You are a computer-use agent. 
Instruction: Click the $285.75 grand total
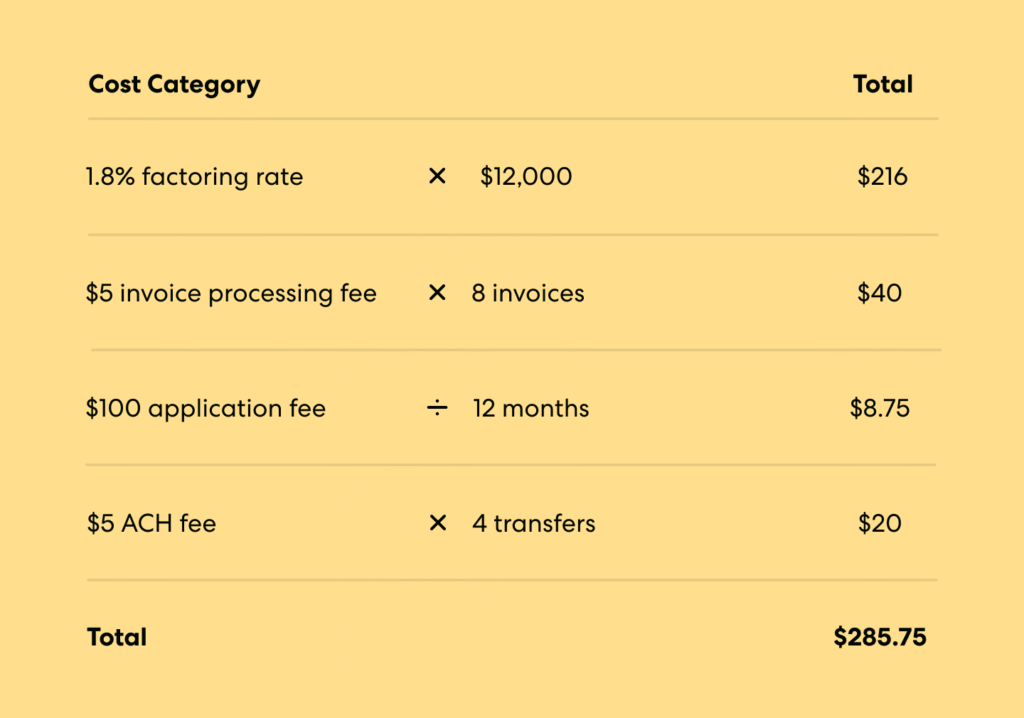880,637
